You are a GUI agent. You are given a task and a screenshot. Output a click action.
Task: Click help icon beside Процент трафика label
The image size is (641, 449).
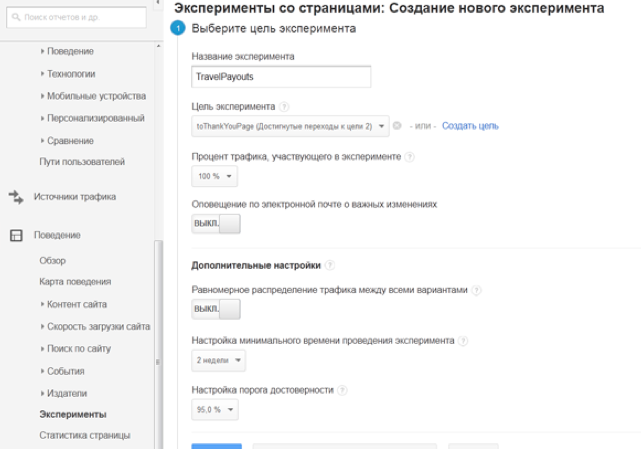tap(410, 157)
